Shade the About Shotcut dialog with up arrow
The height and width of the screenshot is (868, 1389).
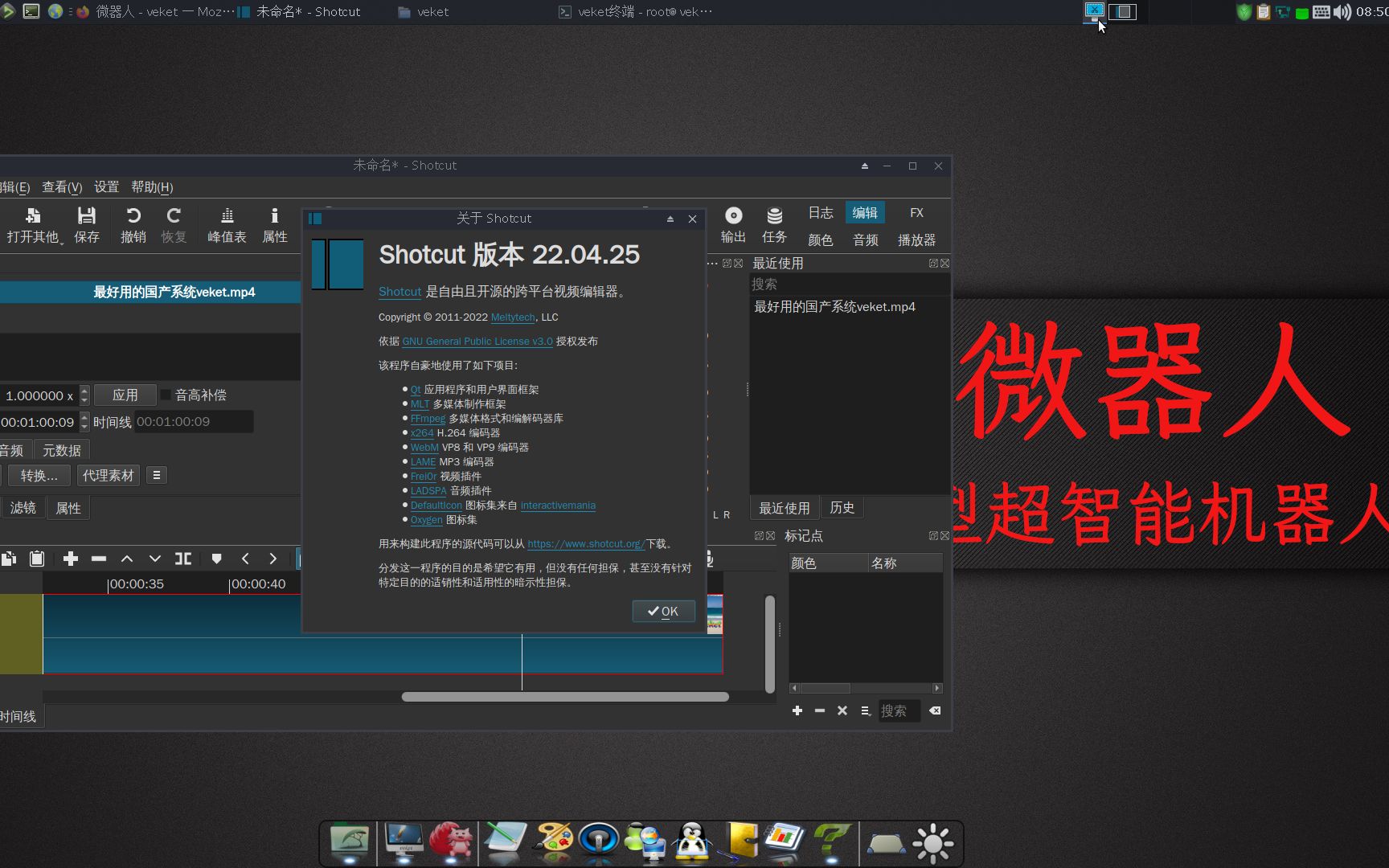tap(670, 219)
